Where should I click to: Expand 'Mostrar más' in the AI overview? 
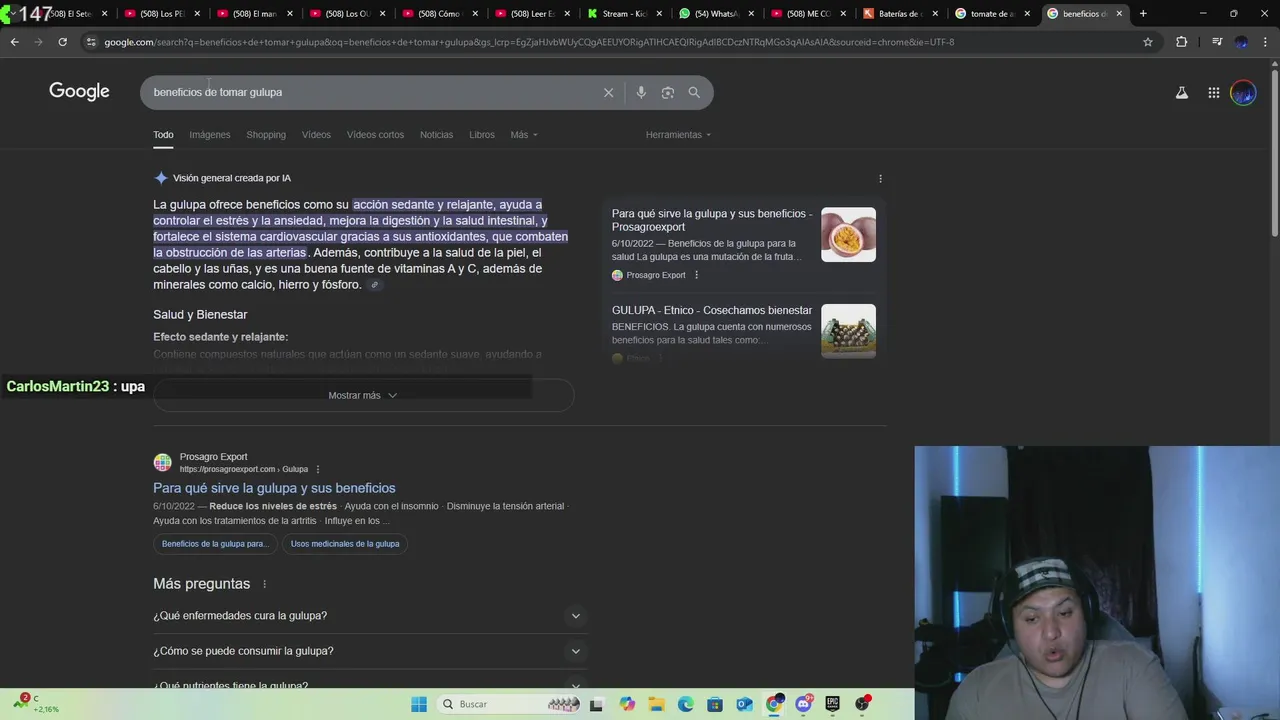click(363, 395)
